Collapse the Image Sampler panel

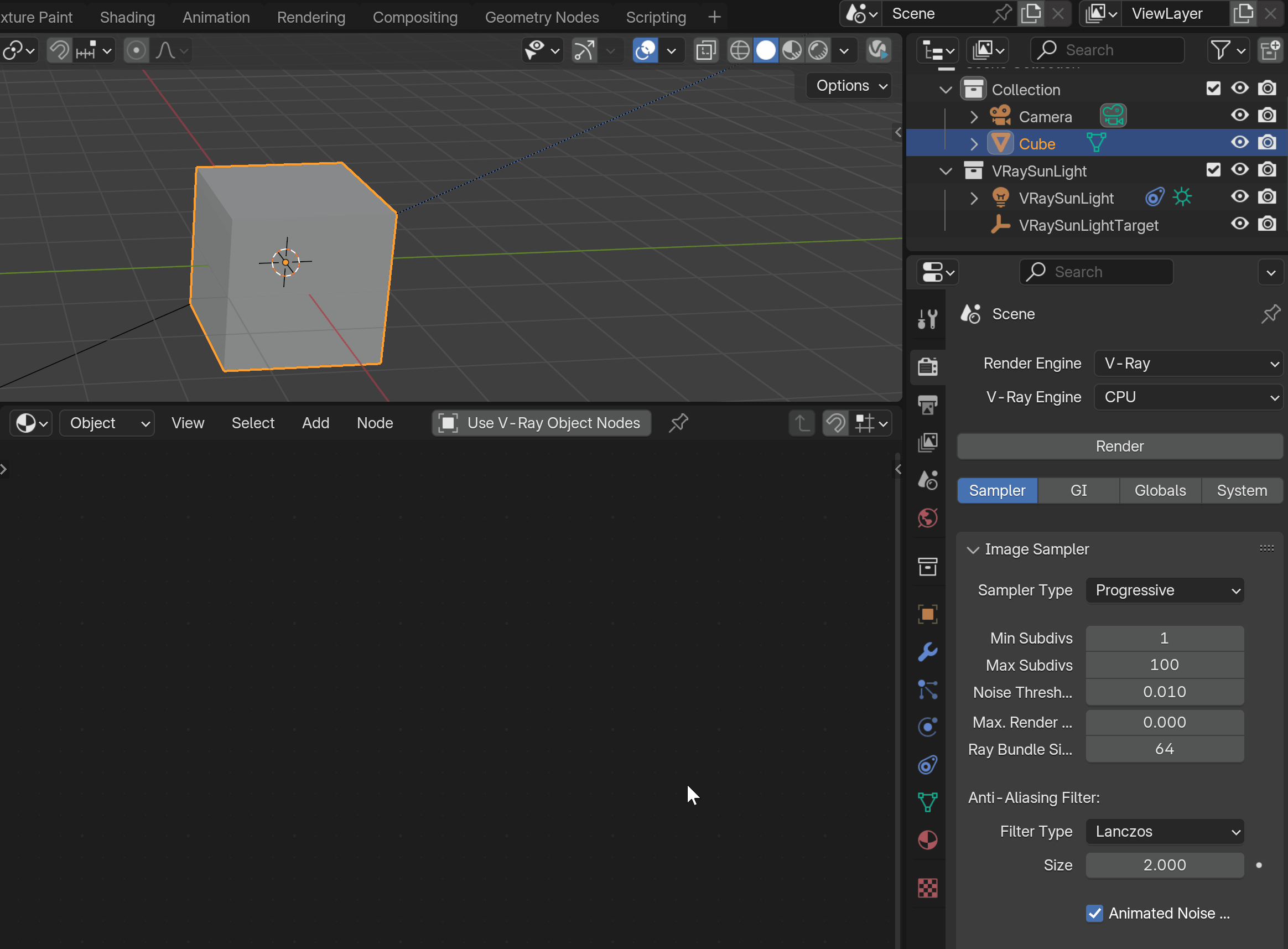972,549
